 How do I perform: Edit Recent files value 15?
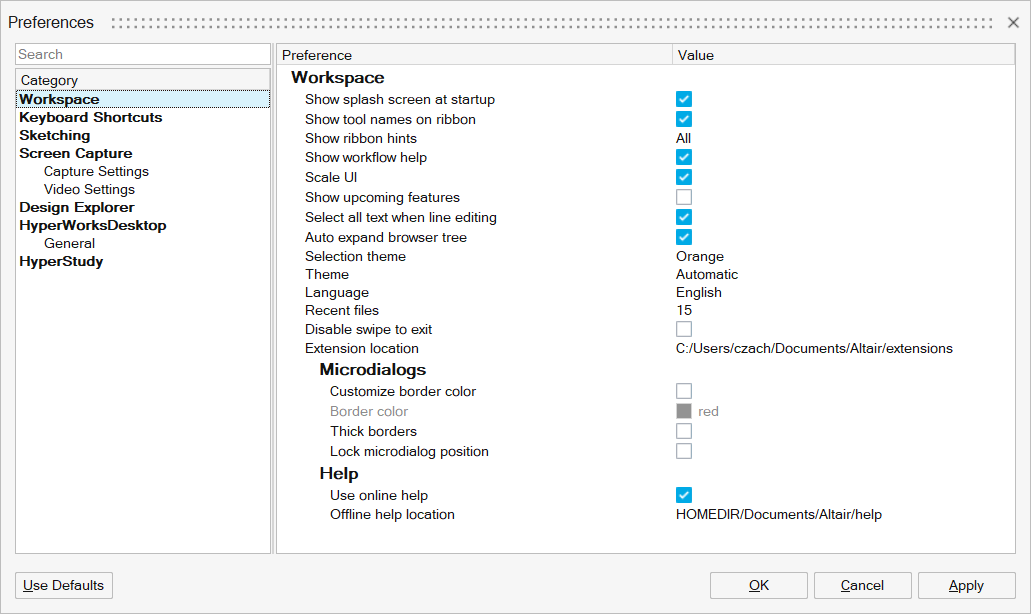coord(684,310)
